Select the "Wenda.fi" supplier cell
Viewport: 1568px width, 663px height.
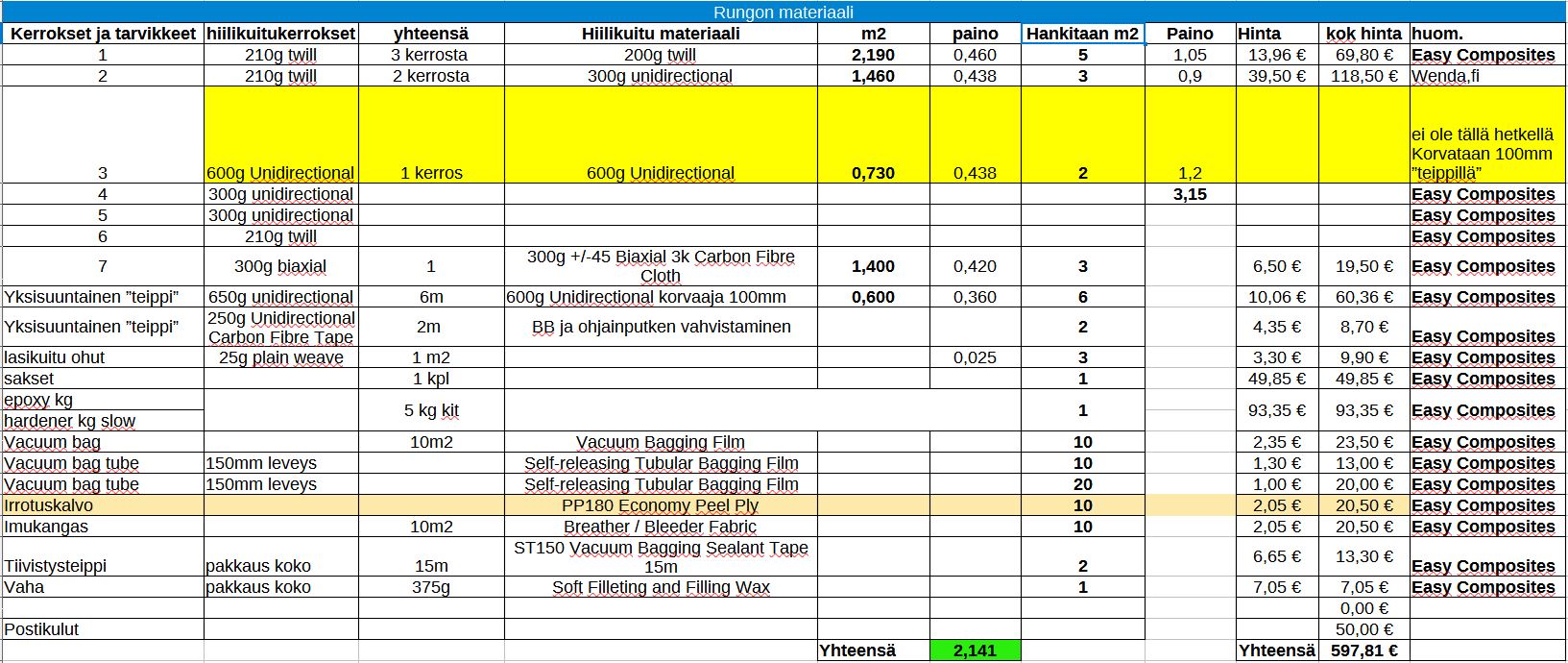coord(1486,76)
